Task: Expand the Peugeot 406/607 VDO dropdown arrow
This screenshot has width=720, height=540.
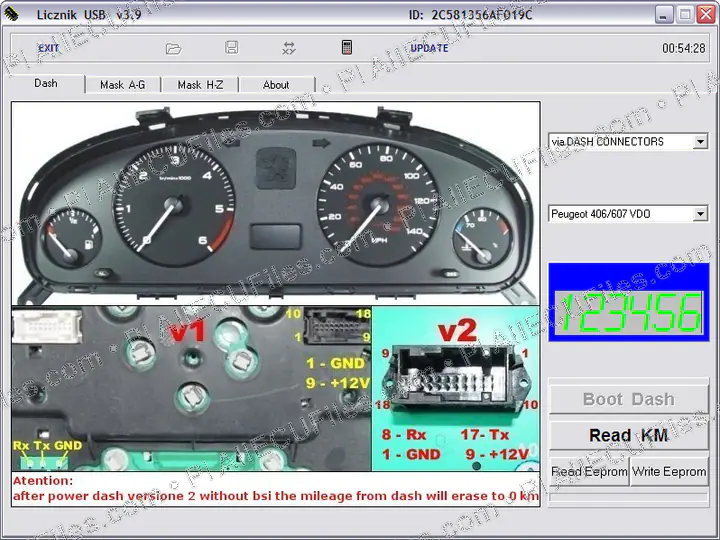Action: (700, 214)
